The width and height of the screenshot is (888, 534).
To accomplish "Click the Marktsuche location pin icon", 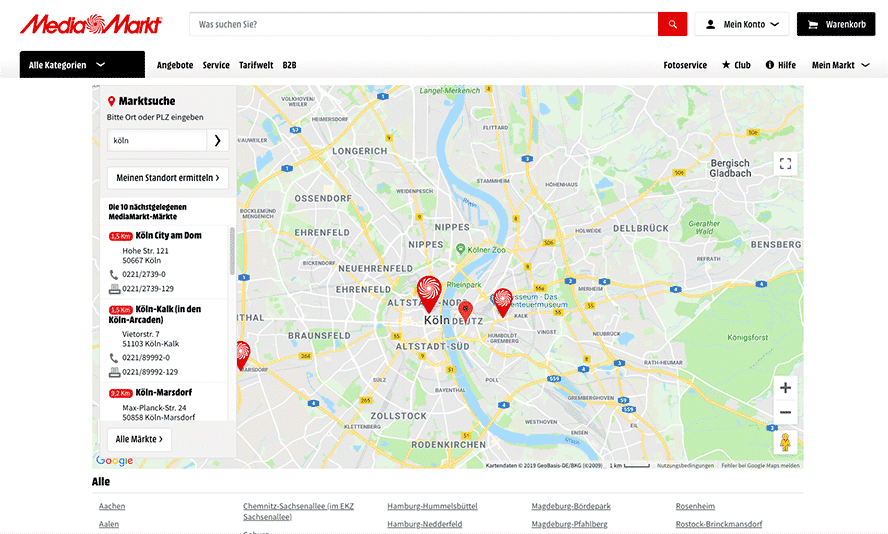I will (x=112, y=101).
